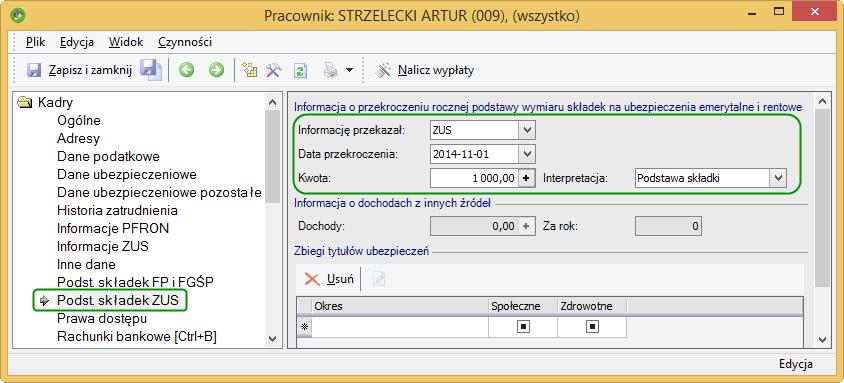844x383 pixels.
Task: Toggle the Społeczne checkbox in new row
Action: 523,327
